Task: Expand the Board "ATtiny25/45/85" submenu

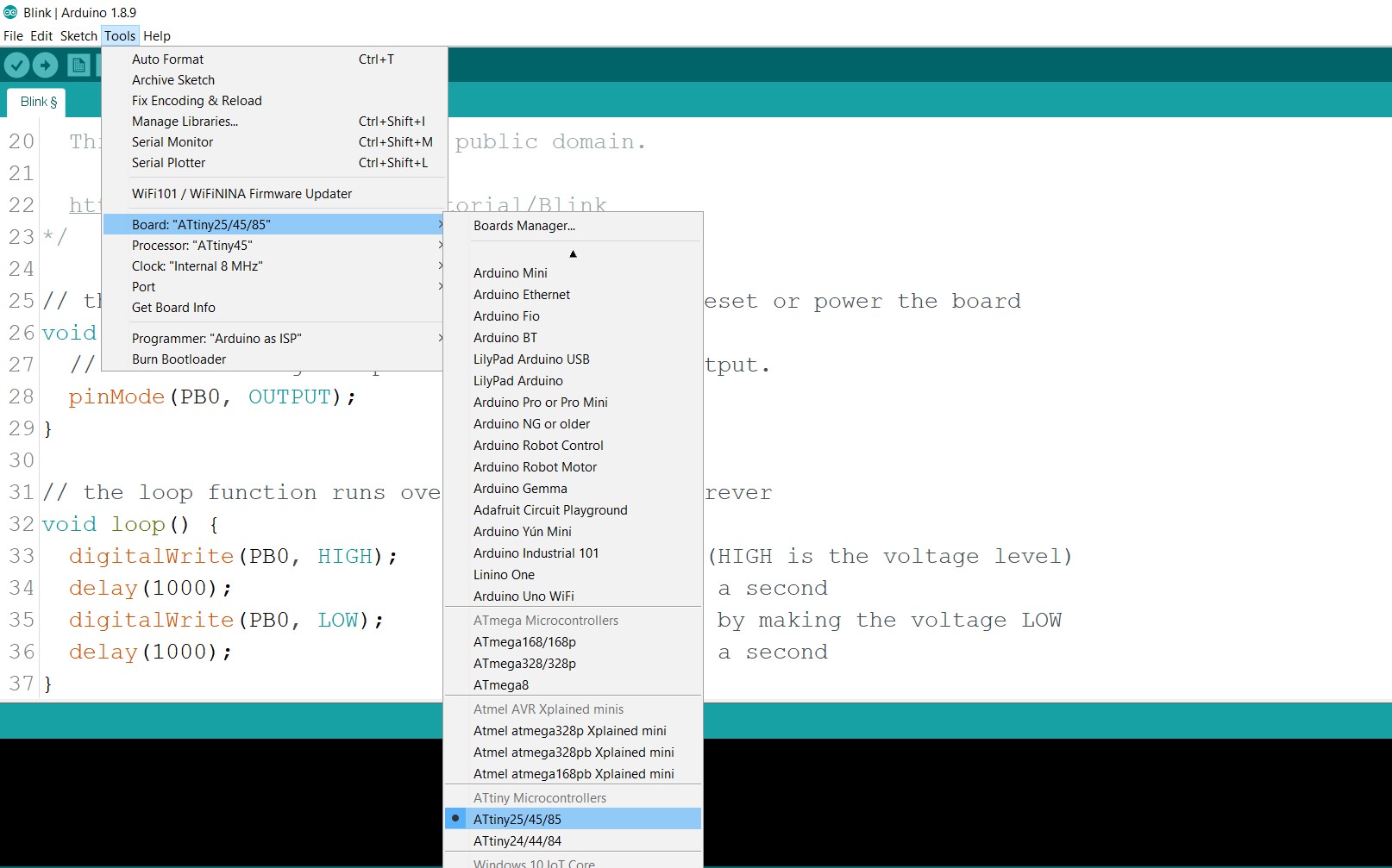Action: point(274,225)
